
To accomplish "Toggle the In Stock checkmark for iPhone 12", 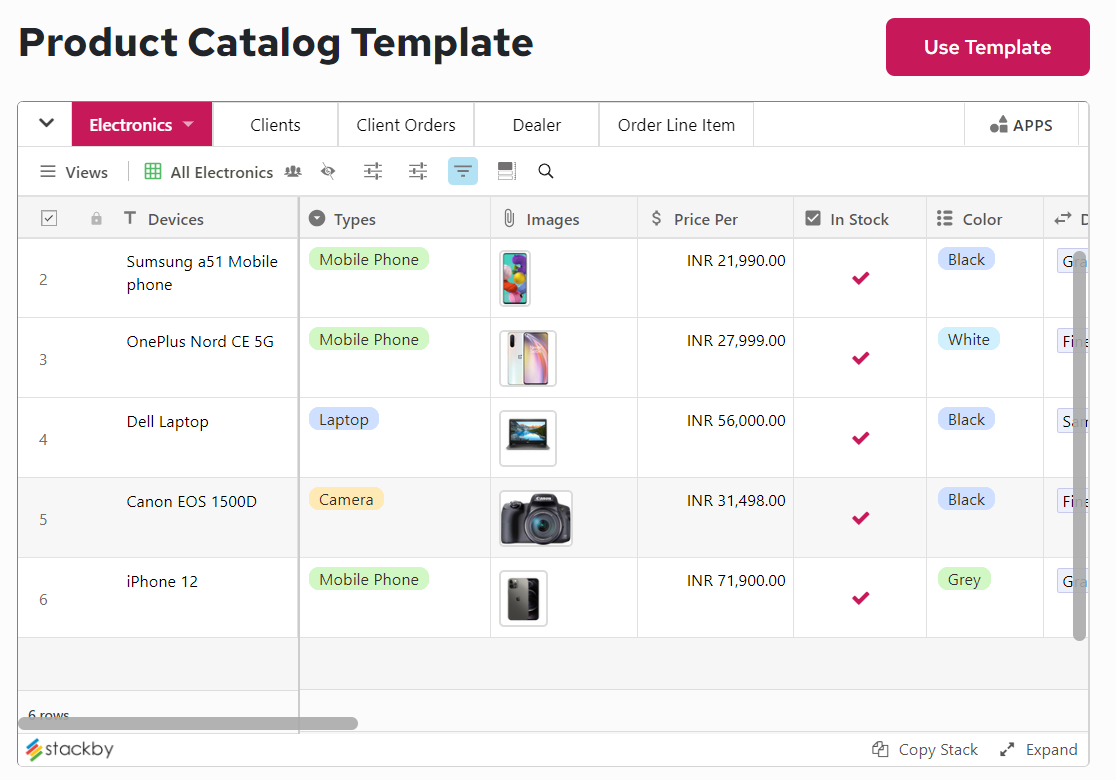I will [x=860, y=598].
